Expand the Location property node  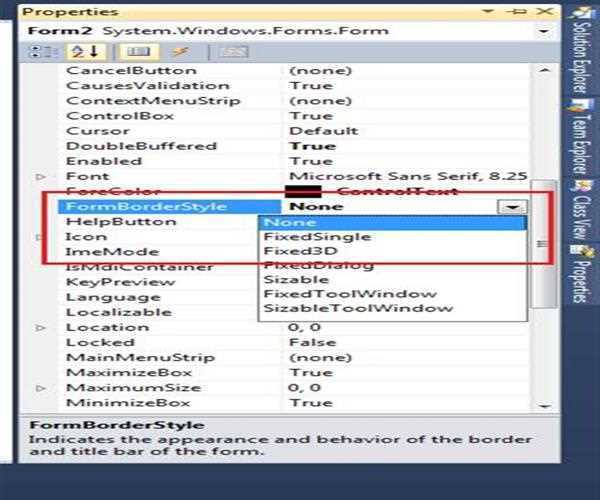point(41,328)
